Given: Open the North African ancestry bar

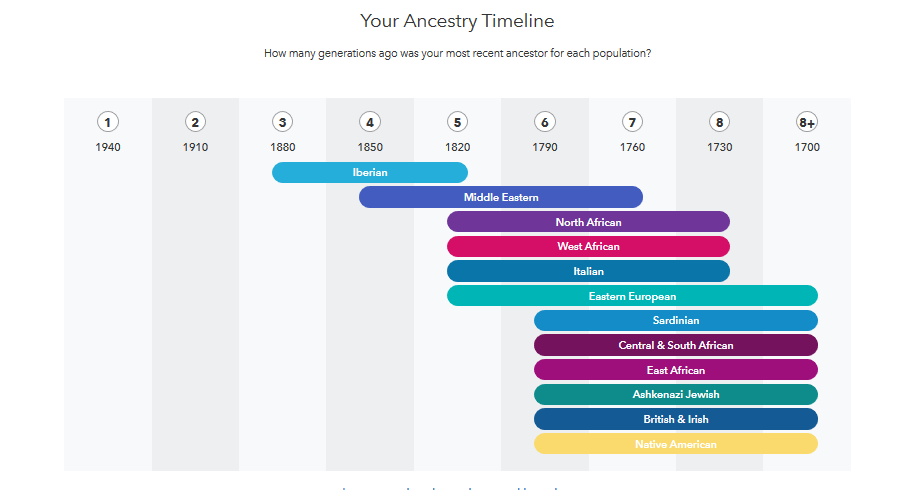Looking at the screenshot, I should point(588,222).
